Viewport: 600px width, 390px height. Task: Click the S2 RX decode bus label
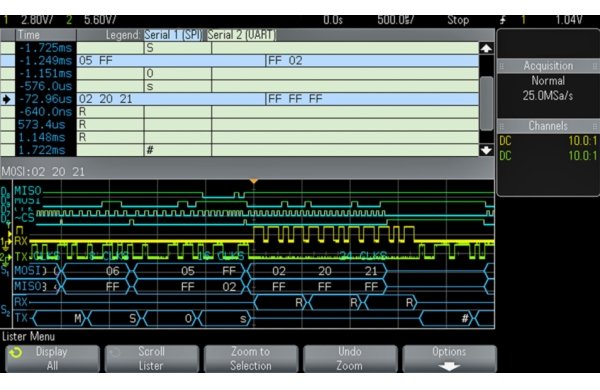tap(21, 302)
